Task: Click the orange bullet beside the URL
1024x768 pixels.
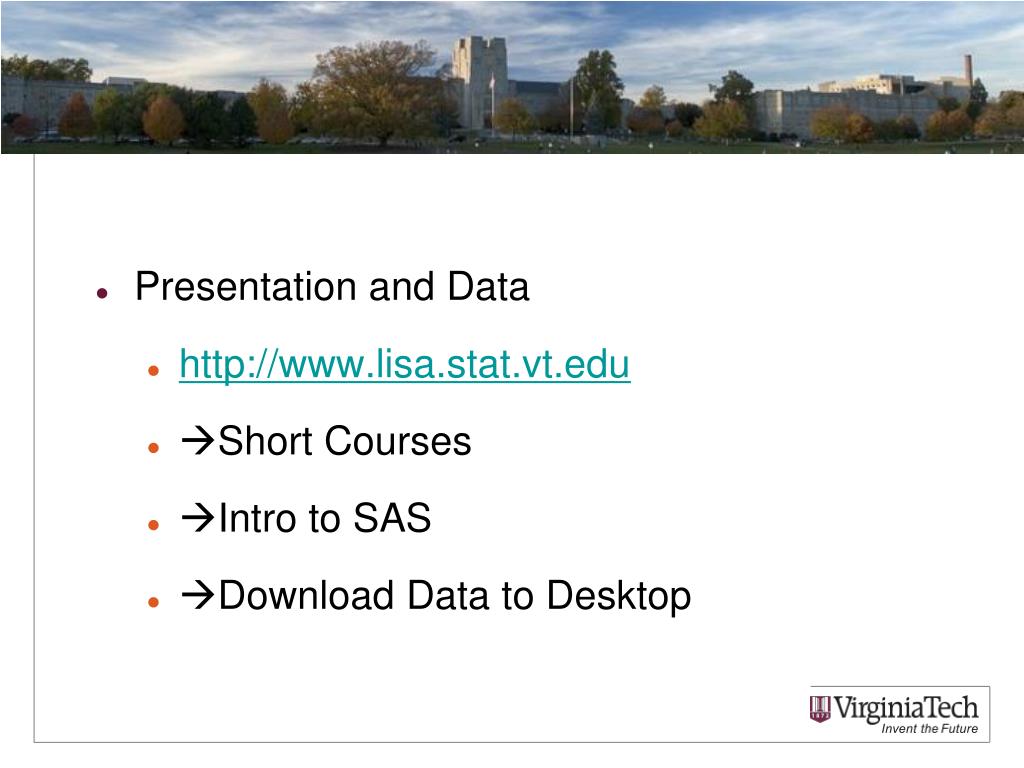Action: (153, 371)
